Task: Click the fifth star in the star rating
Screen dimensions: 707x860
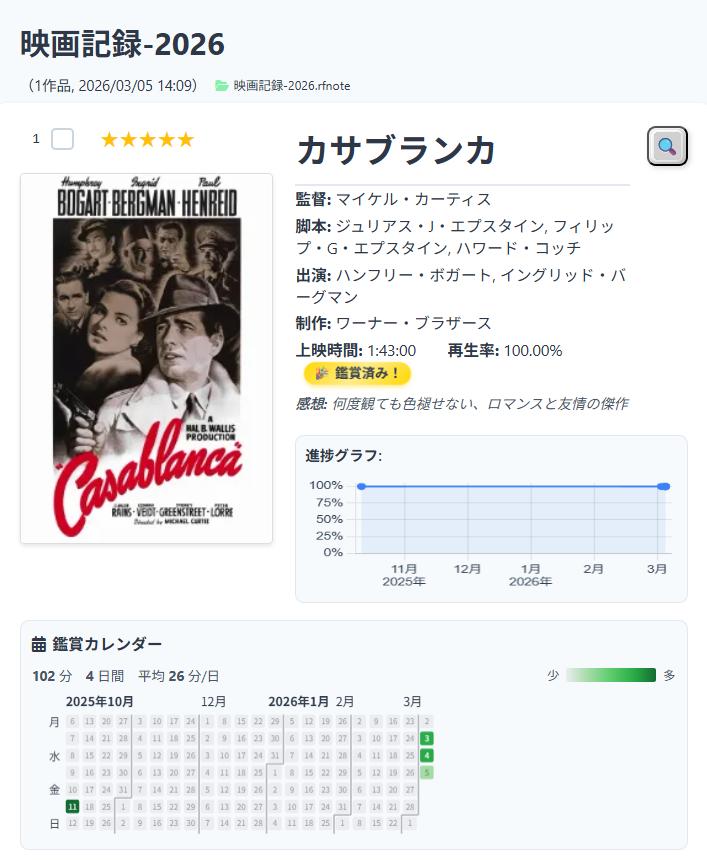Action: [186, 139]
